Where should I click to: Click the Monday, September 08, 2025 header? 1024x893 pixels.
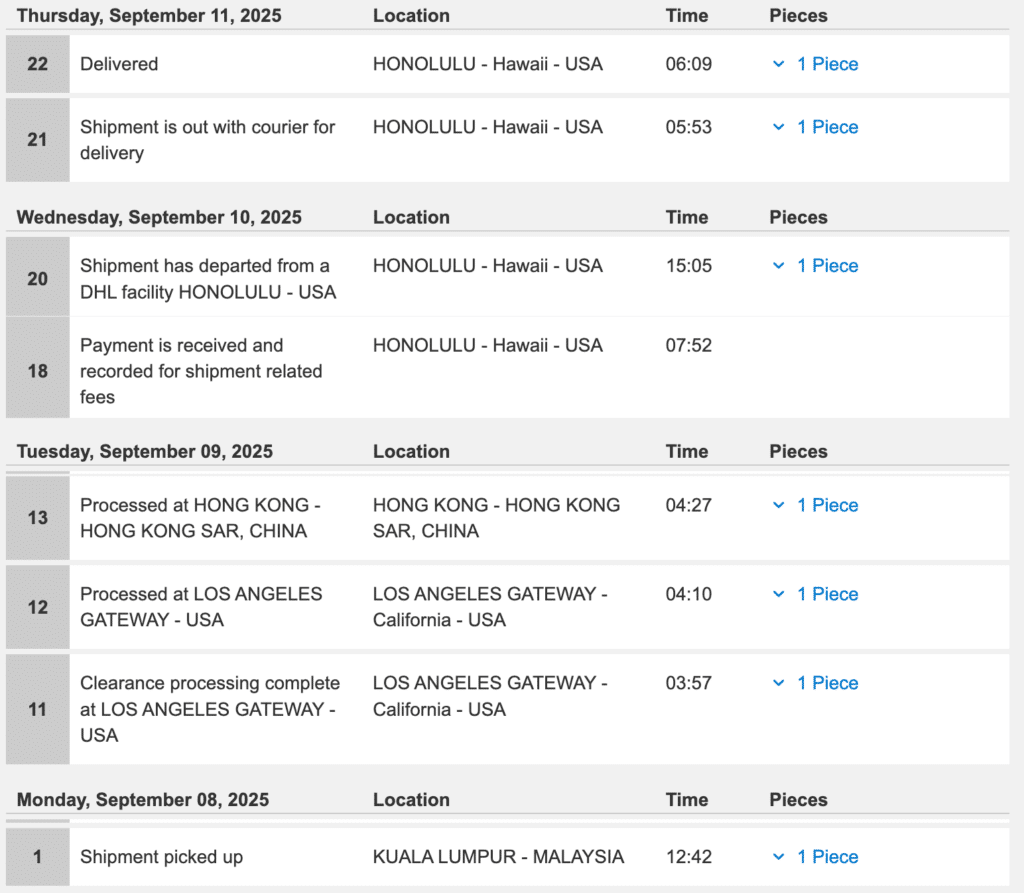[143, 800]
